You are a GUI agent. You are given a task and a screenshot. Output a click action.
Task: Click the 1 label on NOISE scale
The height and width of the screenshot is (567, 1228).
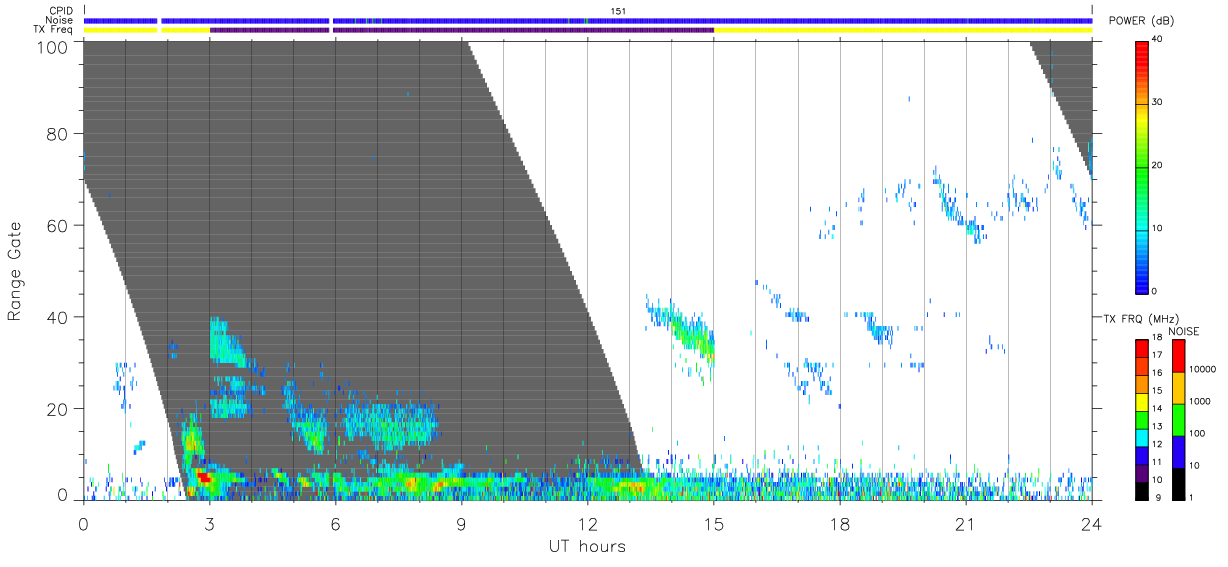pos(1192,498)
